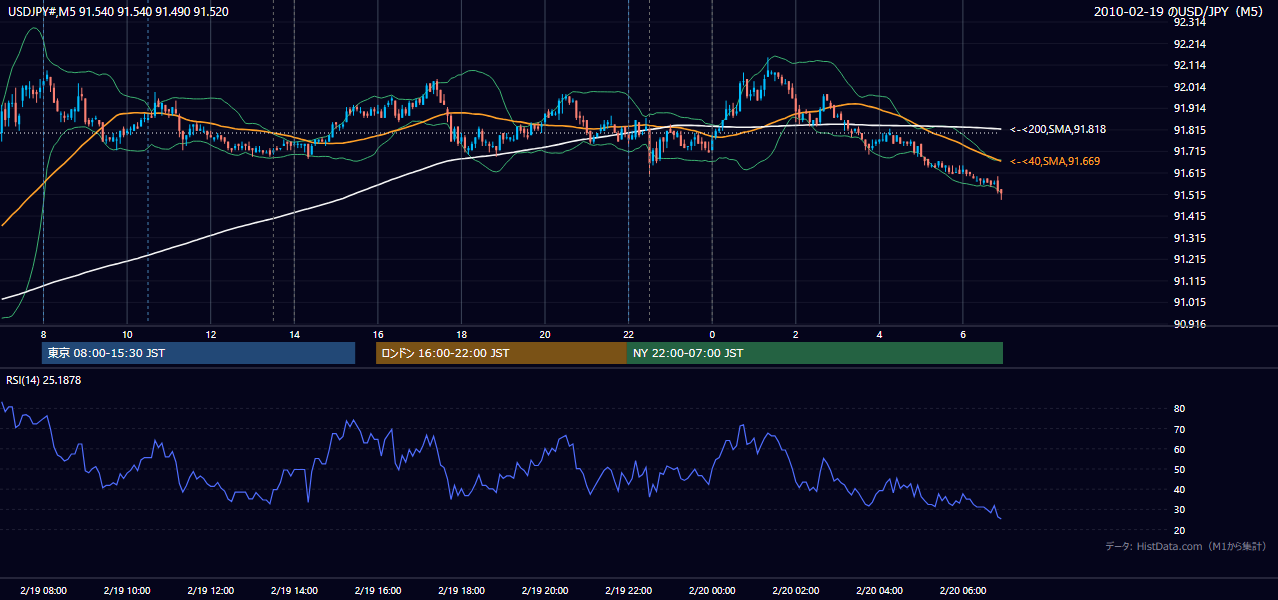Click the London 16:00-22:00 JST session bar
Screen dimensions: 1278x600
pos(501,353)
